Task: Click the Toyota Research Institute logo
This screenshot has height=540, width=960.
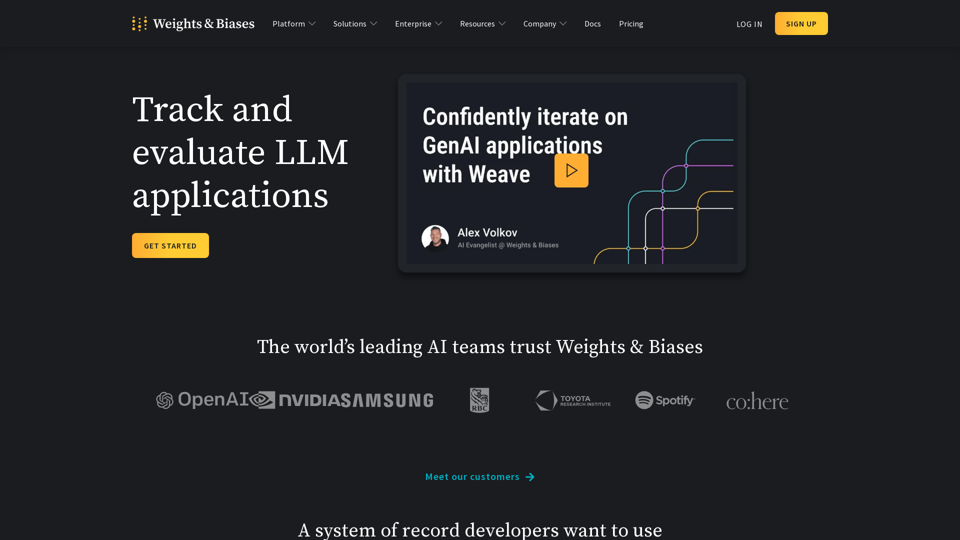Action: coord(572,400)
